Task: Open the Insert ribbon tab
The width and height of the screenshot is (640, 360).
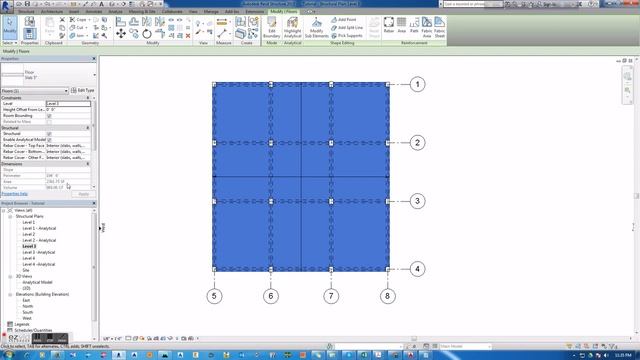Action: click(74, 12)
